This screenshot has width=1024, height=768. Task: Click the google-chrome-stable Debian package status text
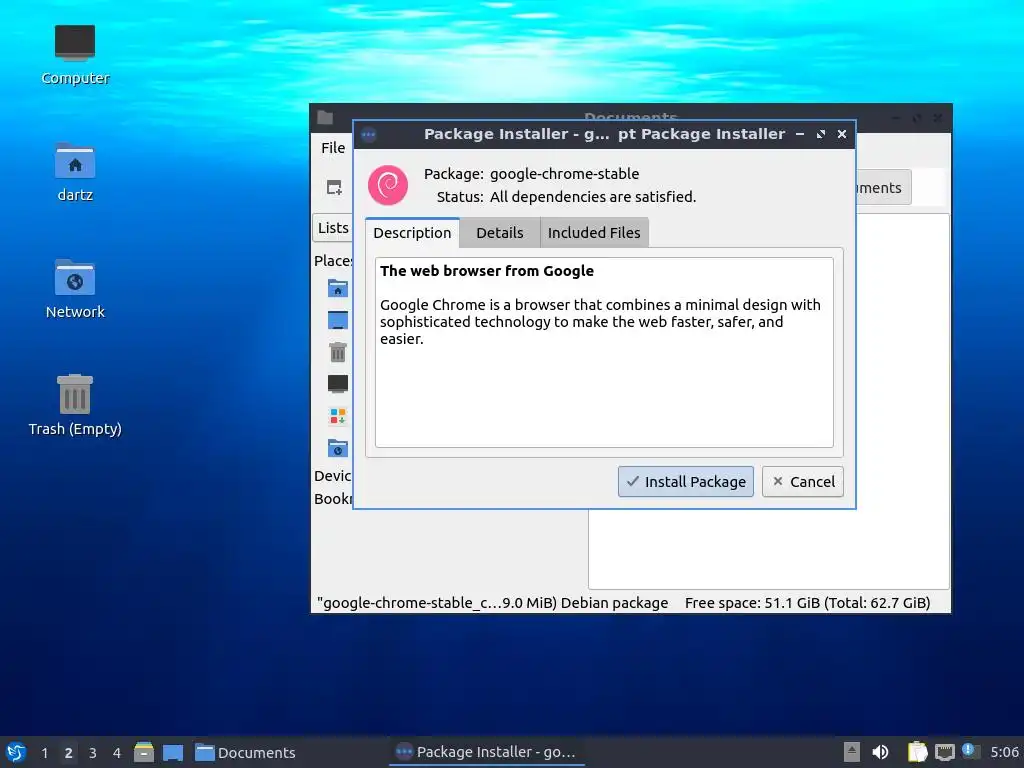pos(492,603)
